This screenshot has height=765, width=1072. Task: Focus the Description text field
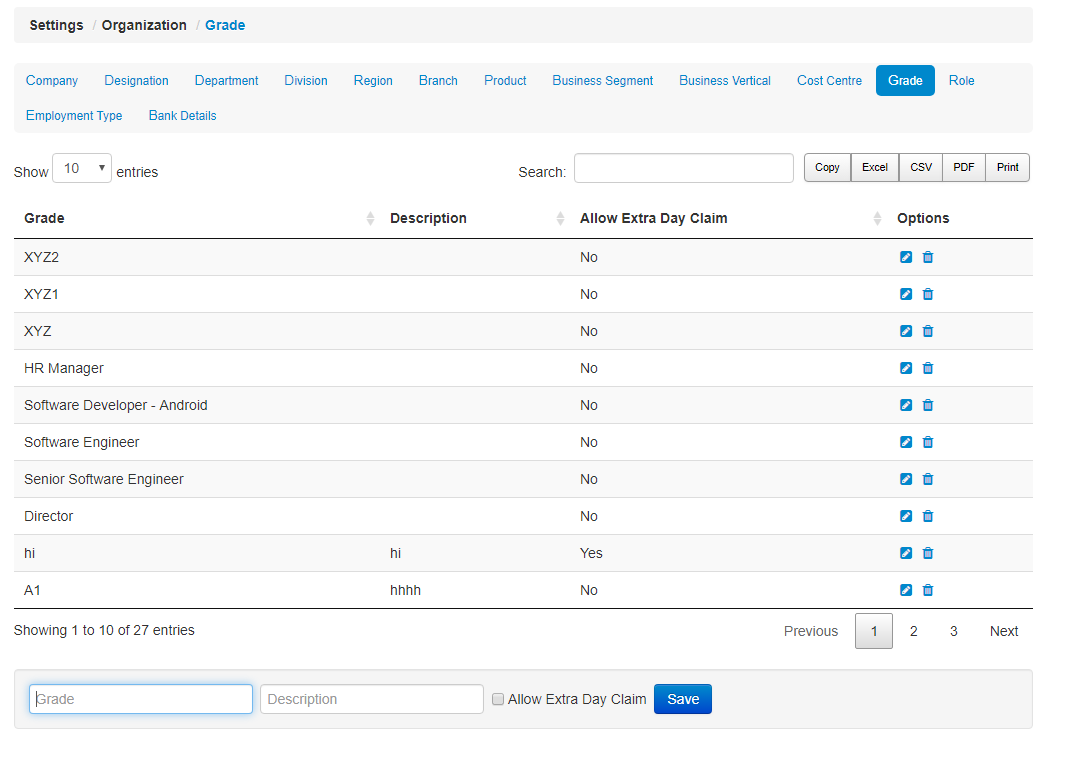tap(371, 699)
